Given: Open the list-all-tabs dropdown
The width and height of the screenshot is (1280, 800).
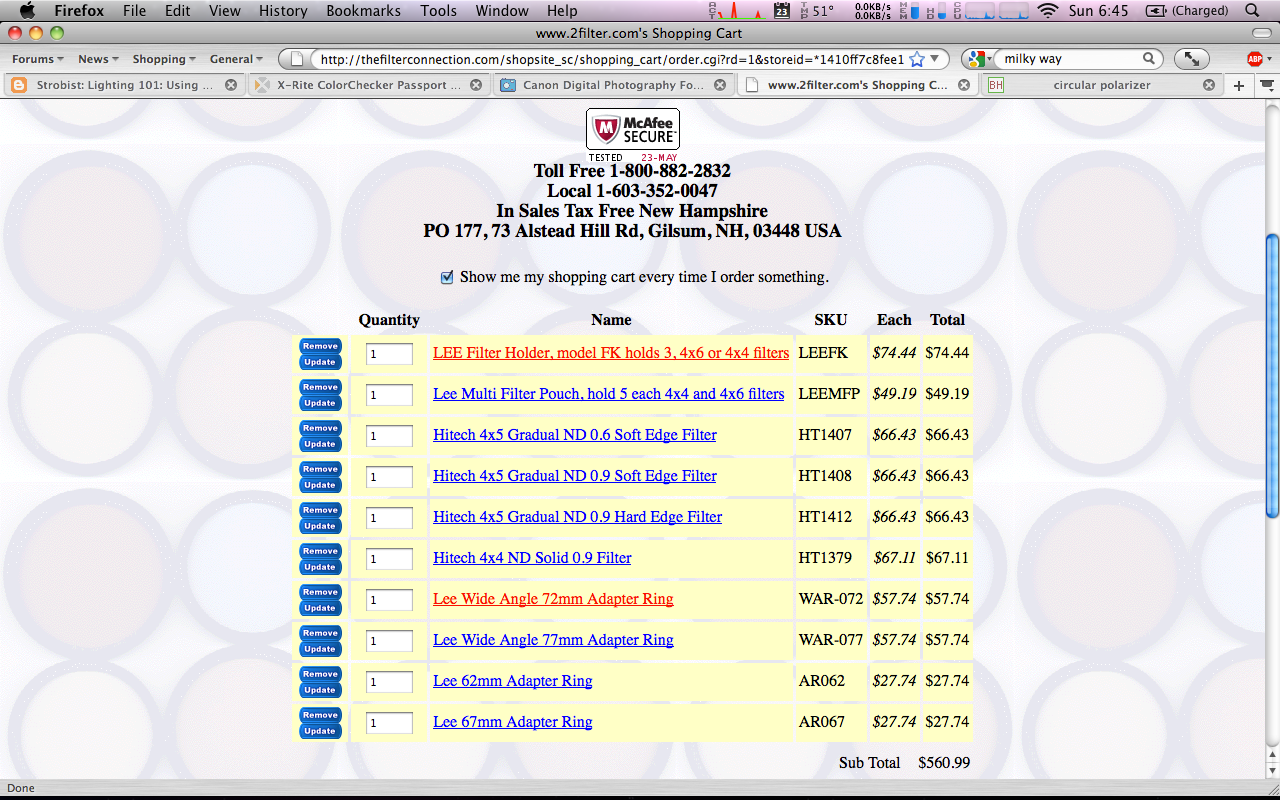Looking at the screenshot, I should [x=1265, y=85].
